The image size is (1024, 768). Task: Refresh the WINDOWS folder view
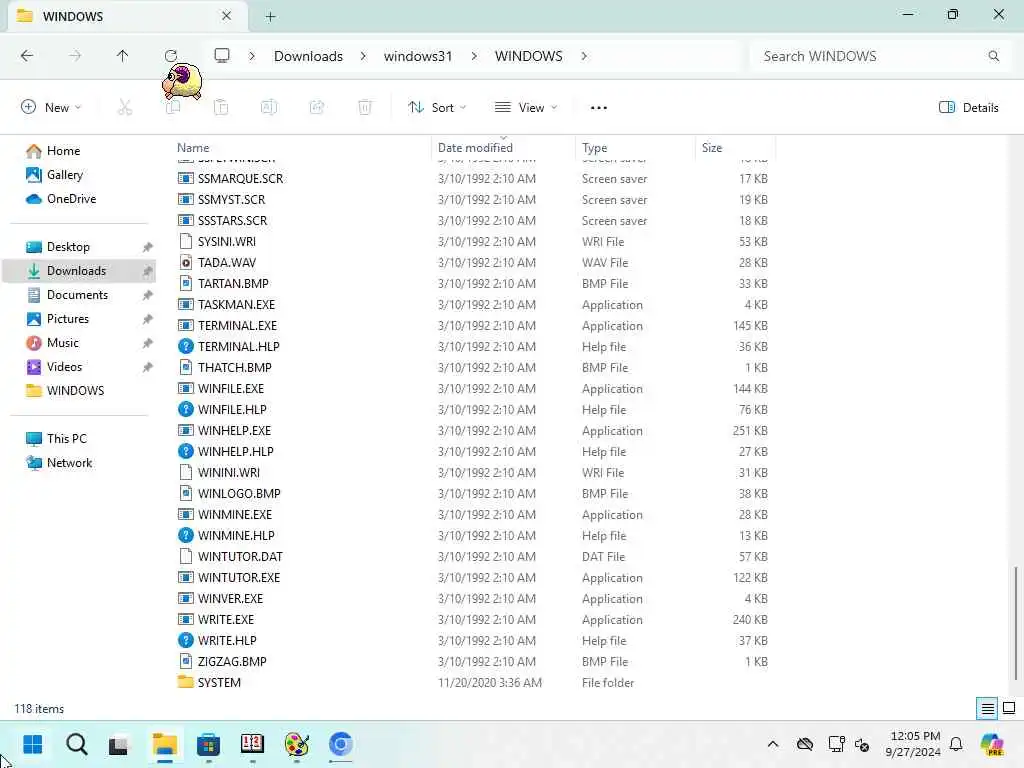pyautogui.click(x=171, y=56)
